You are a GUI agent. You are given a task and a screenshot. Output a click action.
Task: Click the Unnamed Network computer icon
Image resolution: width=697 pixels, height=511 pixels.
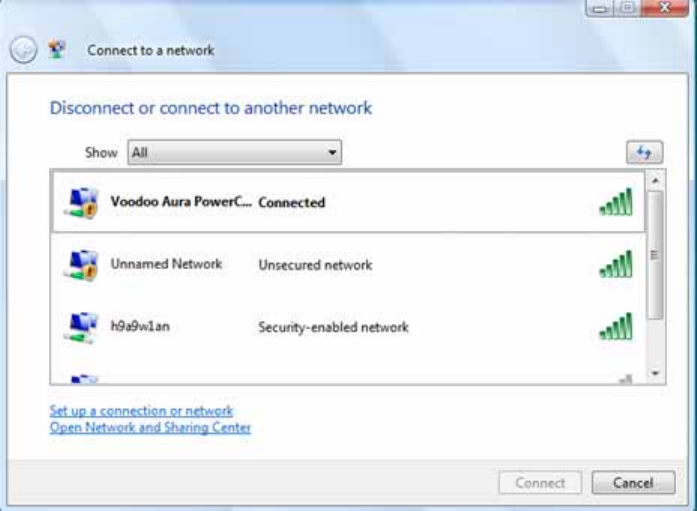(x=80, y=266)
